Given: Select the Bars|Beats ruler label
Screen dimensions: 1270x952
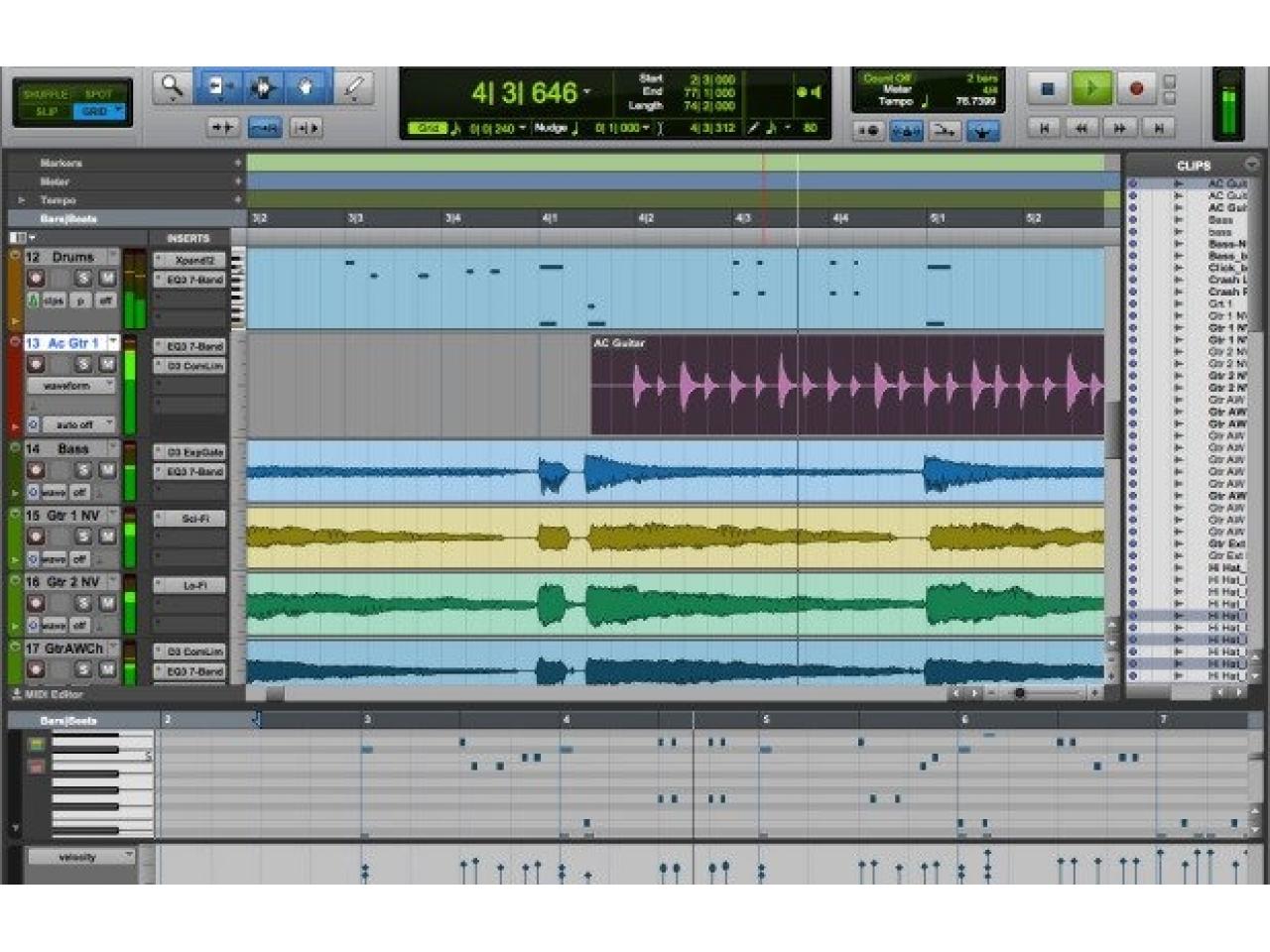Looking at the screenshot, I should [68, 218].
